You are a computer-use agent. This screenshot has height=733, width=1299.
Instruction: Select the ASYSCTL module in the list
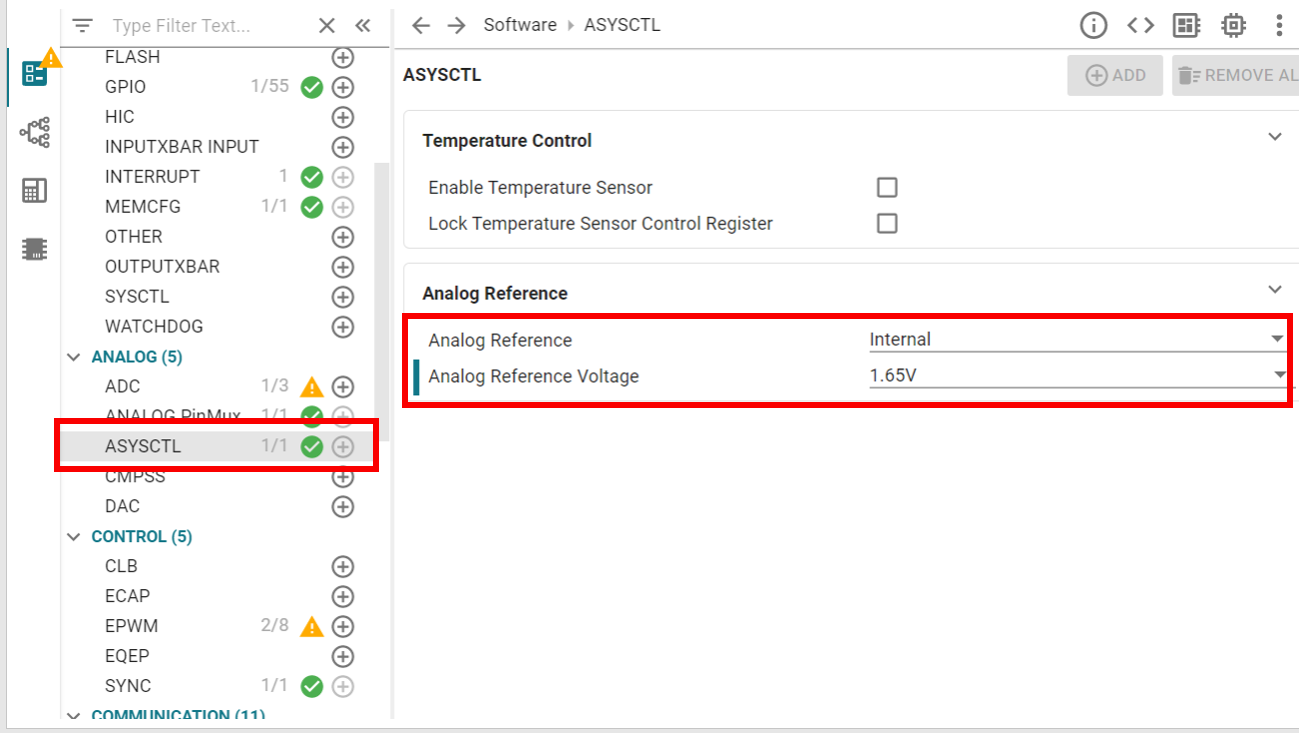click(x=143, y=446)
